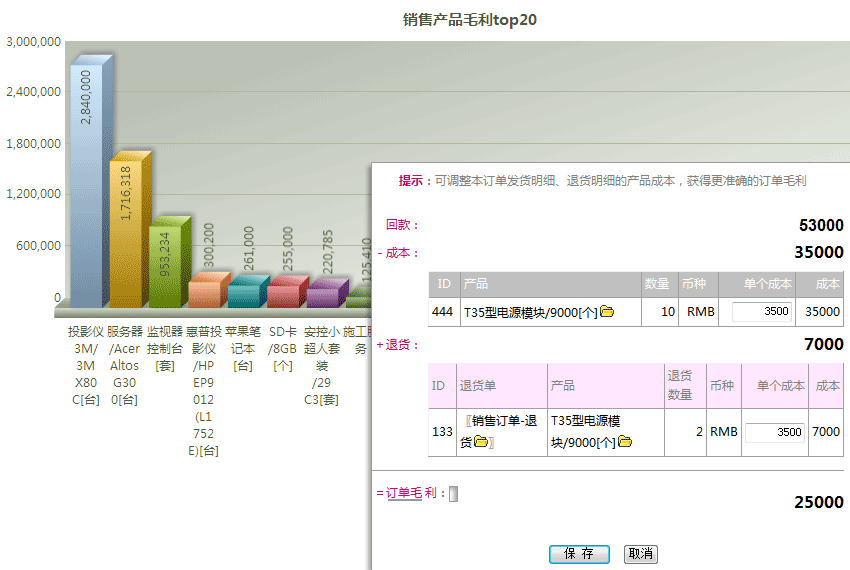The height and width of the screenshot is (570, 850).
Task: Click the ID 133 cell
Action: click(x=442, y=432)
